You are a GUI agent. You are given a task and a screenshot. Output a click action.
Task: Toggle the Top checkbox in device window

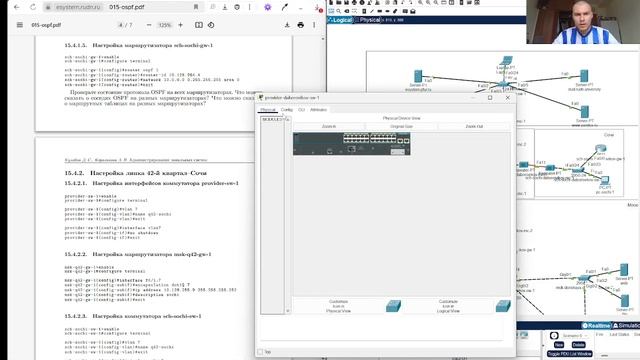point(260,351)
